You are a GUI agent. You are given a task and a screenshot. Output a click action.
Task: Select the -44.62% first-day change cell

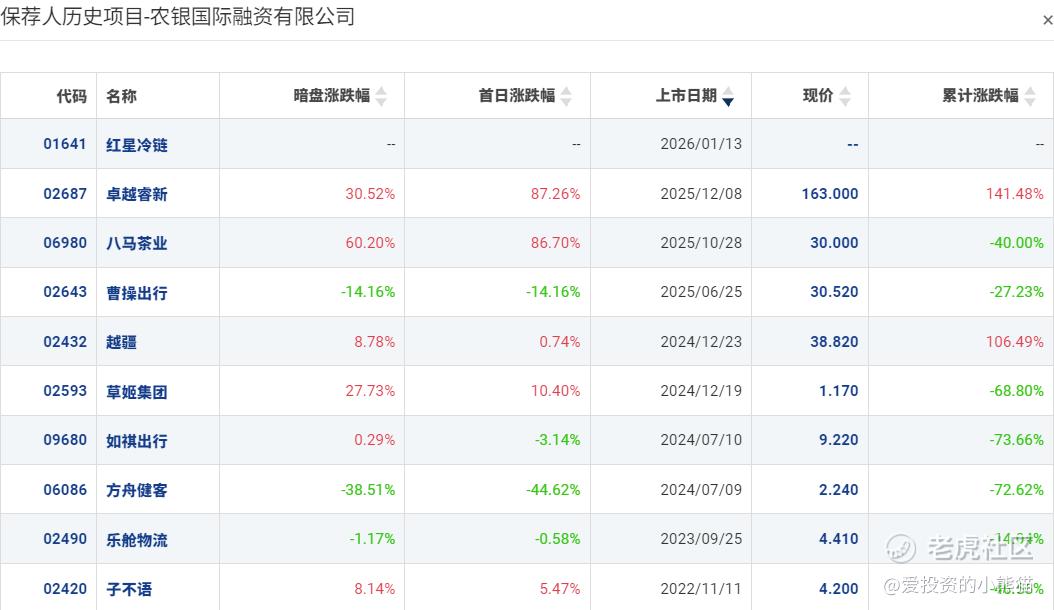click(553, 490)
